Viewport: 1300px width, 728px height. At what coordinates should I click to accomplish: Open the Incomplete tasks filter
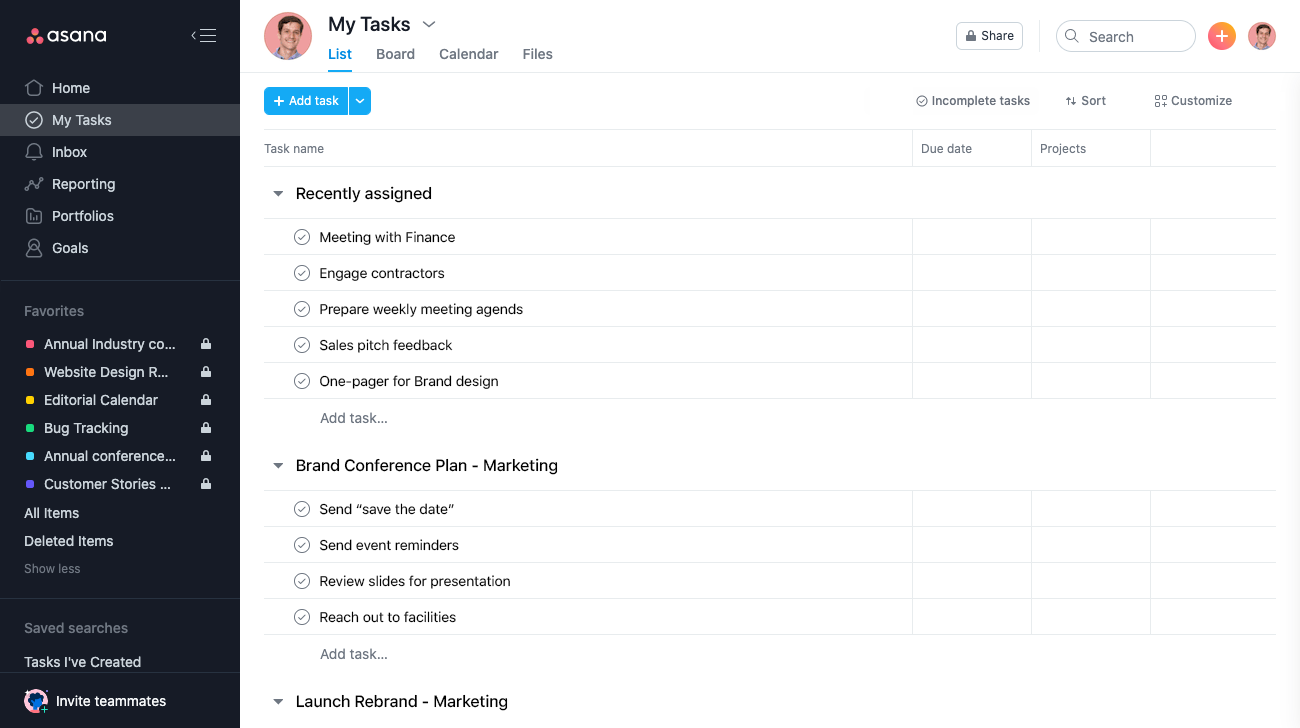pyautogui.click(x=973, y=101)
